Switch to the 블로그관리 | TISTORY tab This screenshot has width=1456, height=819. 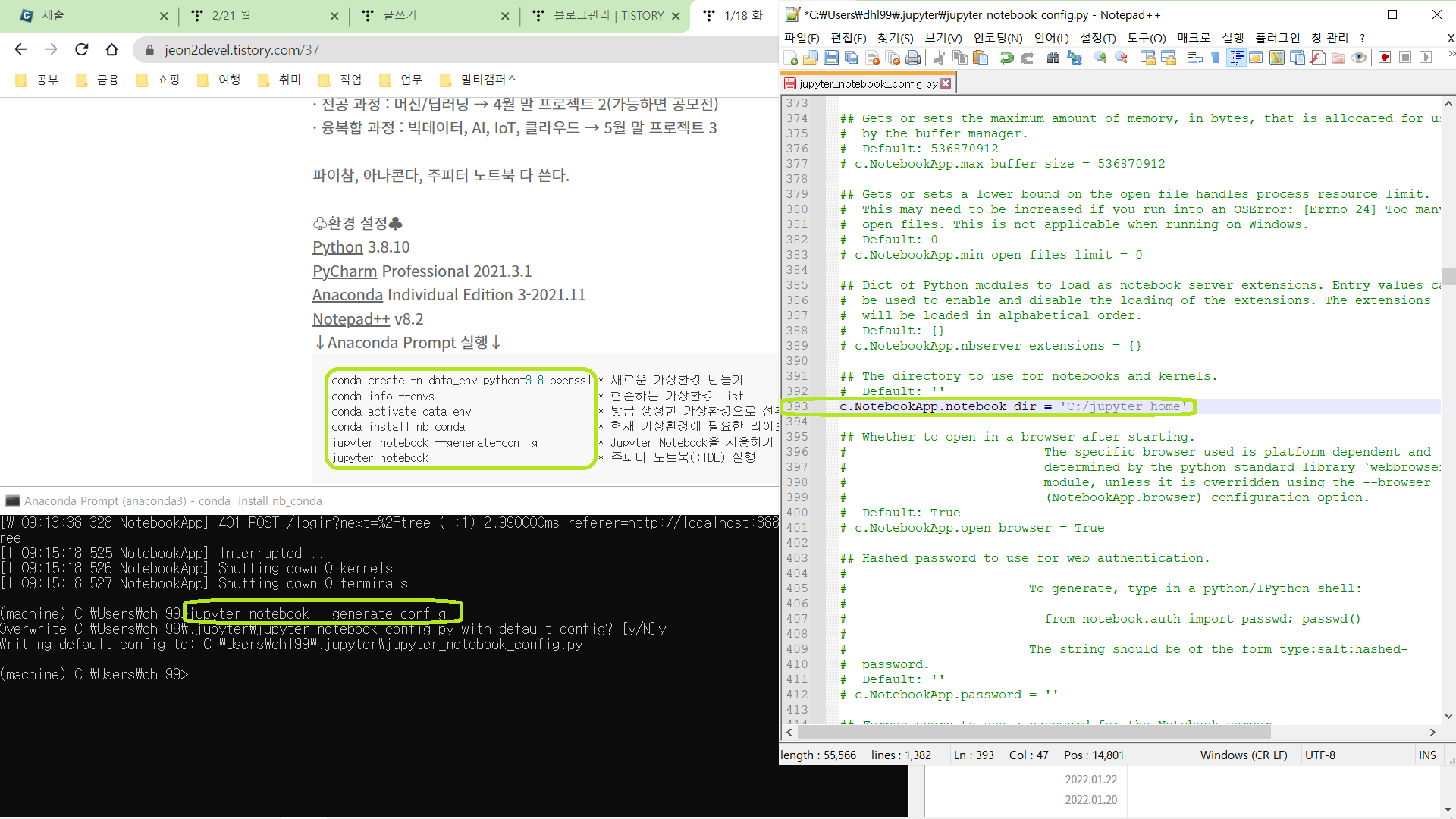click(608, 15)
